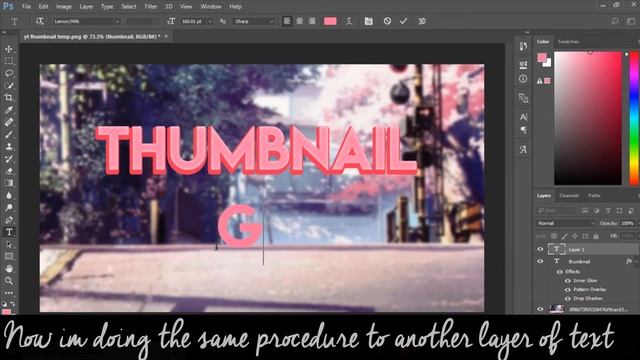Toggle Inner Glow effect visibility

pyautogui.click(x=567, y=281)
